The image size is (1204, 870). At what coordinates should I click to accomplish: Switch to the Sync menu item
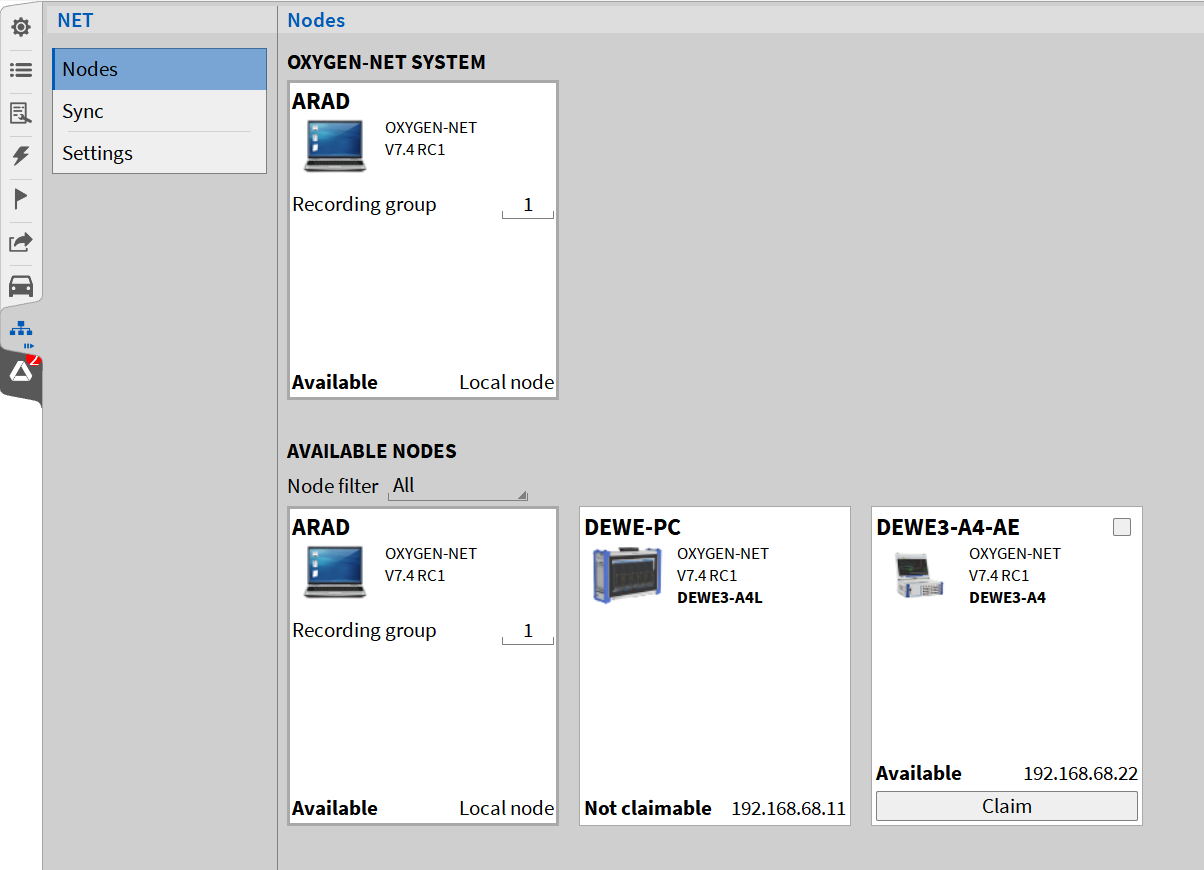[x=160, y=111]
